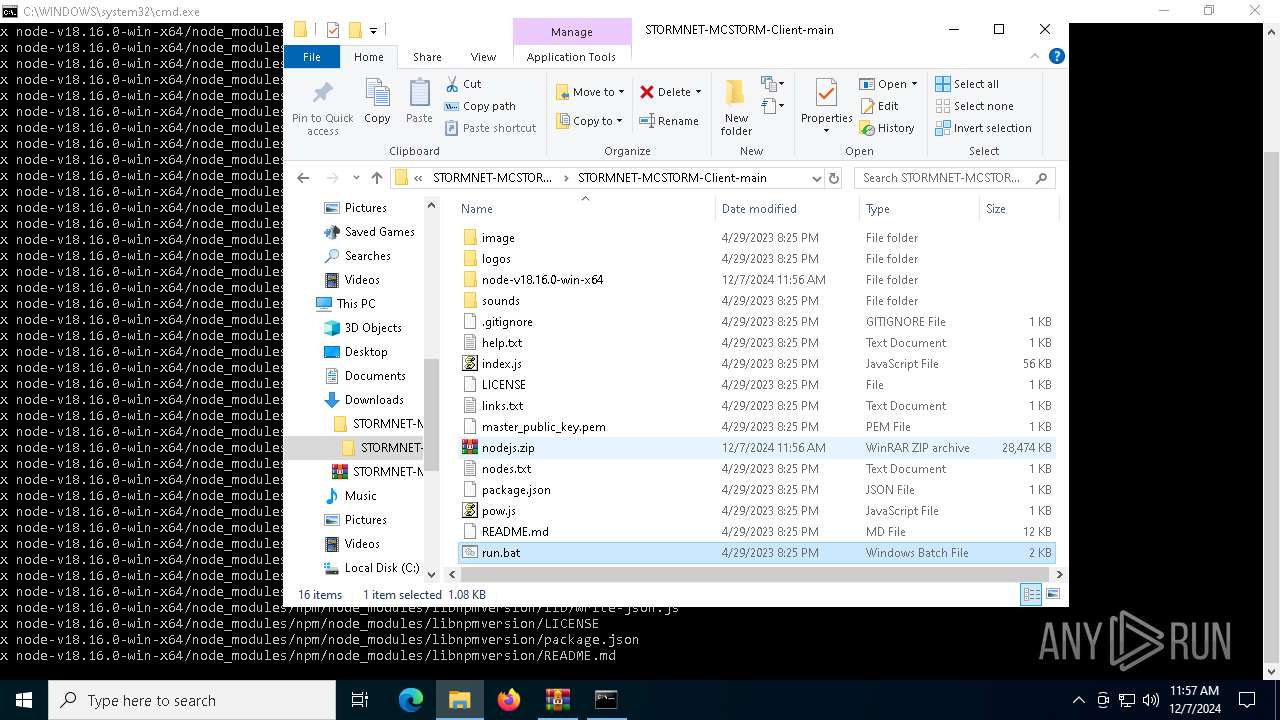Select the pow.js file icon
This screenshot has width=1280, height=720.
[x=470, y=511]
